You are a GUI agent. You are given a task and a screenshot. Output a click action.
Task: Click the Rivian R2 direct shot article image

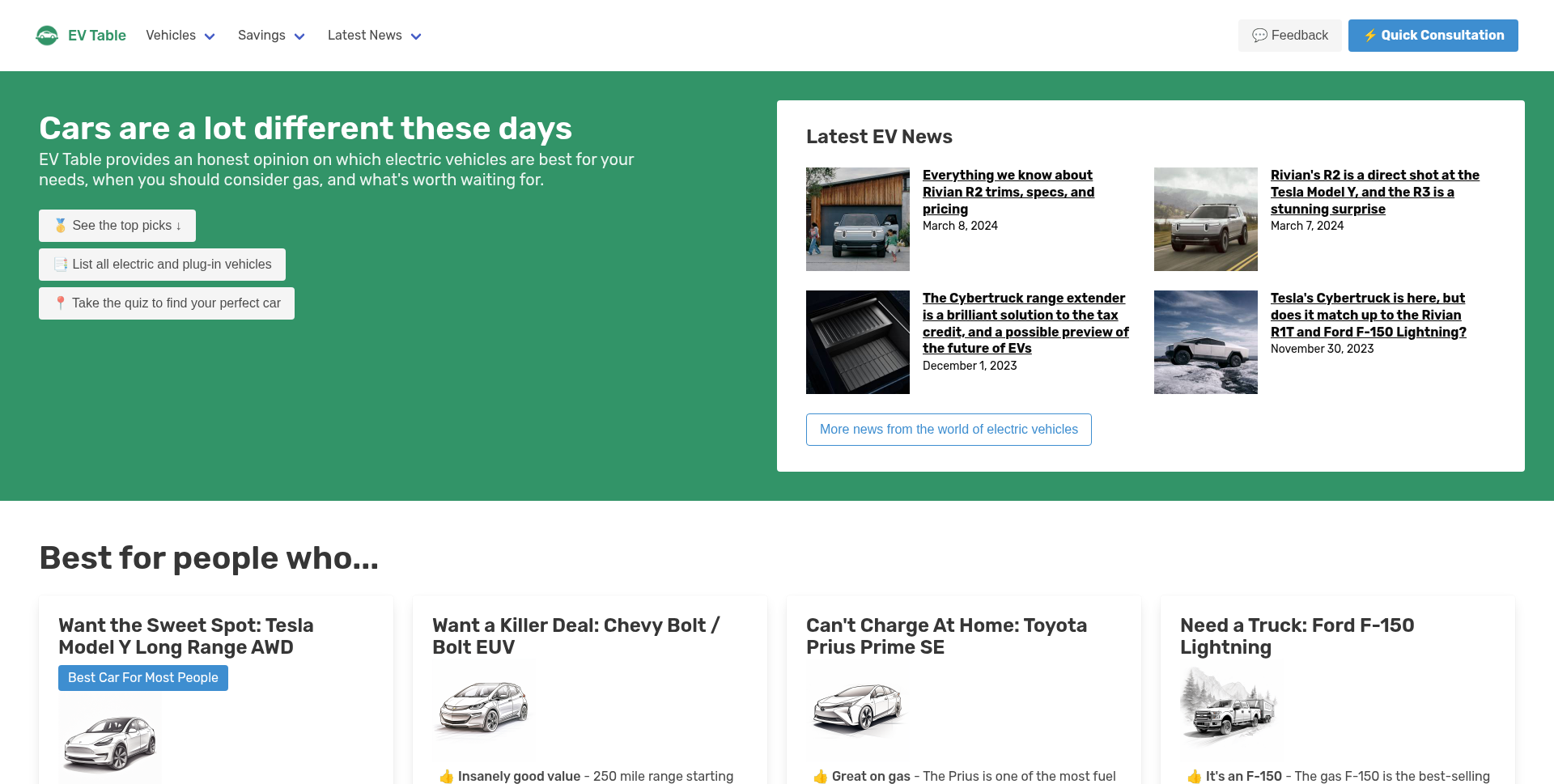[1205, 219]
